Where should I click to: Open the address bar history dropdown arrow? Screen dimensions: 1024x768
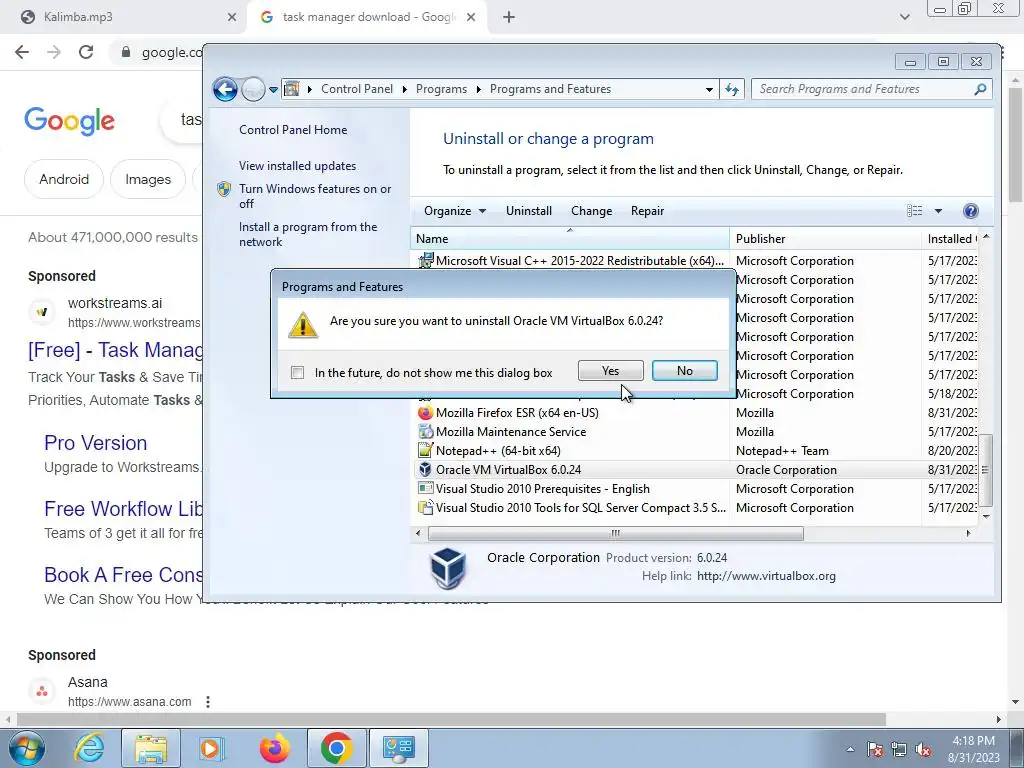click(x=709, y=89)
